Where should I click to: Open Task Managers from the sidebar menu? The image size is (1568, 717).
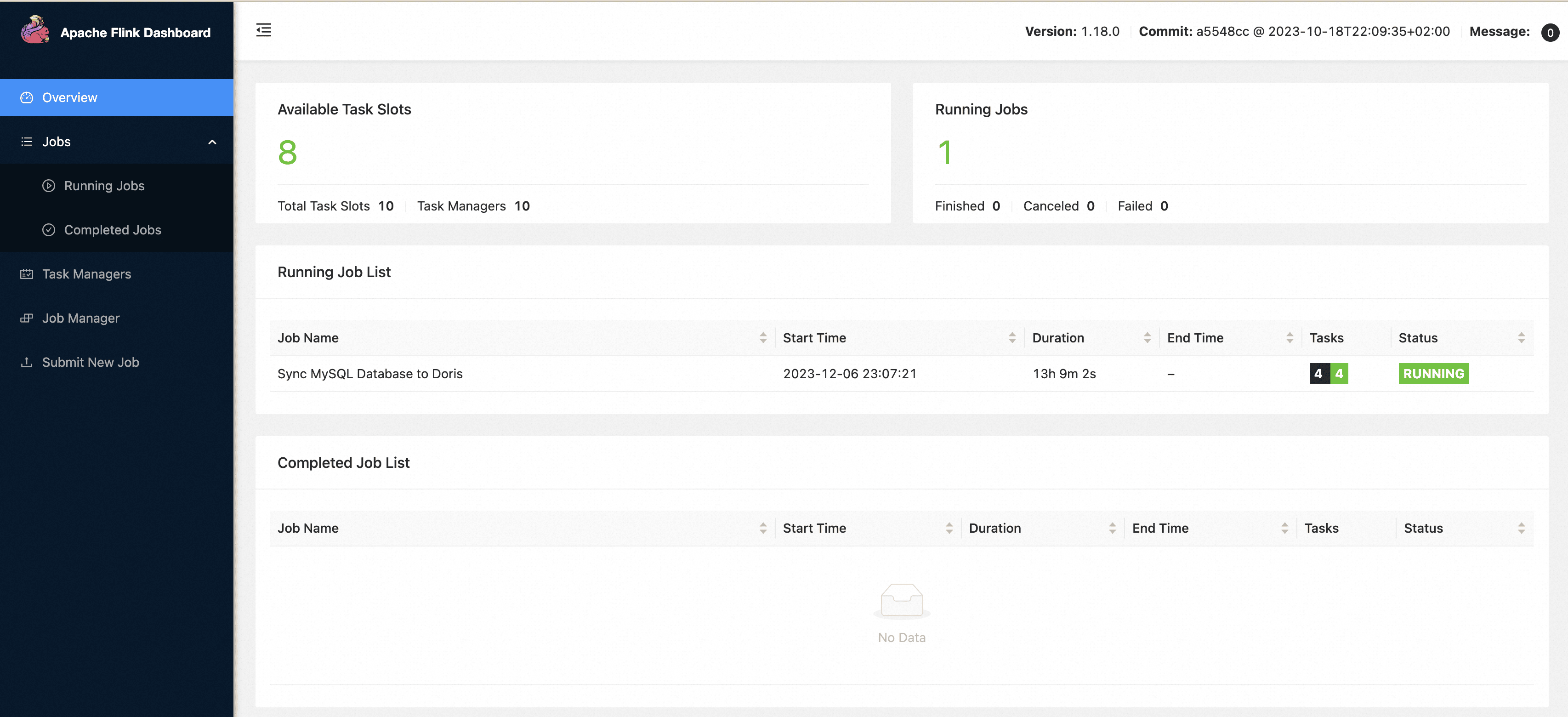click(86, 274)
